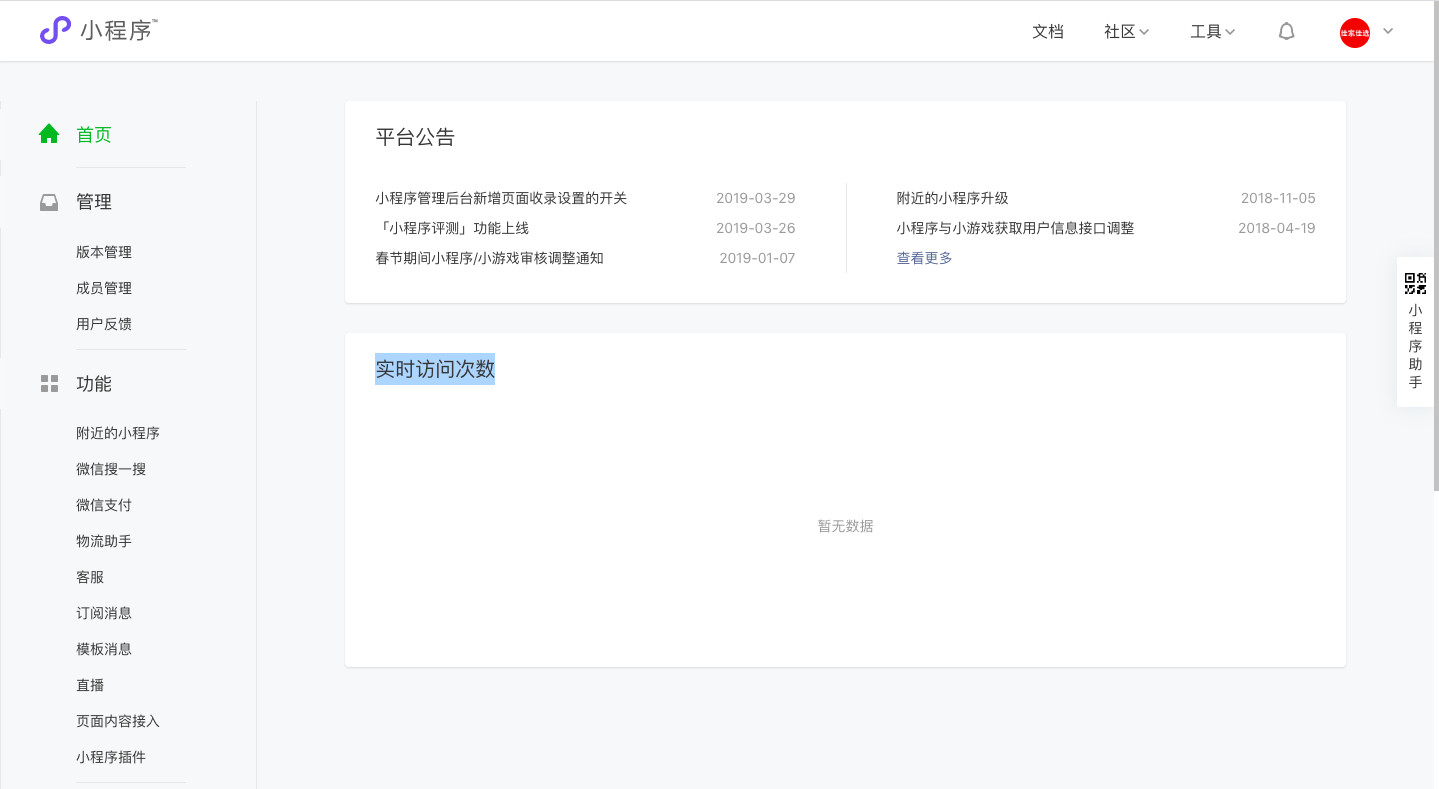The height and width of the screenshot is (789, 1439).
Task: Open 页面内容接入 in sidebar
Action: 118,721
